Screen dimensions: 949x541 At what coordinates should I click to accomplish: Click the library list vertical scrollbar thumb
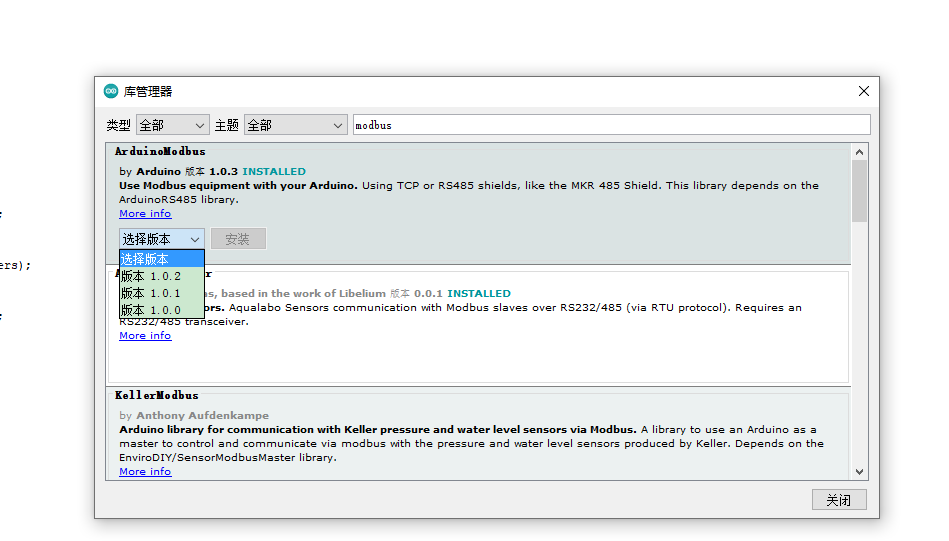[859, 191]
